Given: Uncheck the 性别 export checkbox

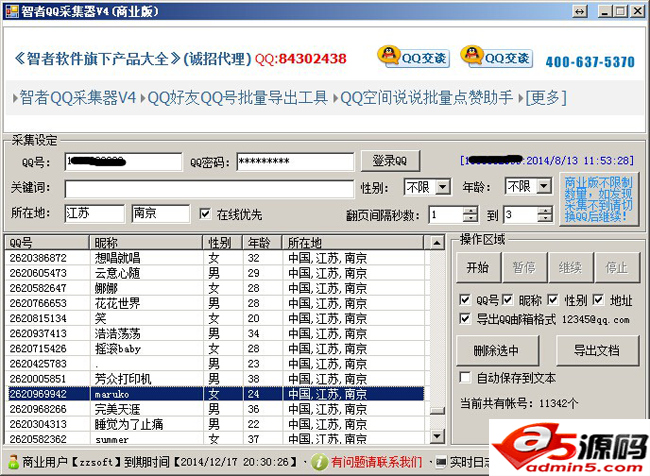Looking at the screenshot, I should pyautogui.click(x=553, y=299).
